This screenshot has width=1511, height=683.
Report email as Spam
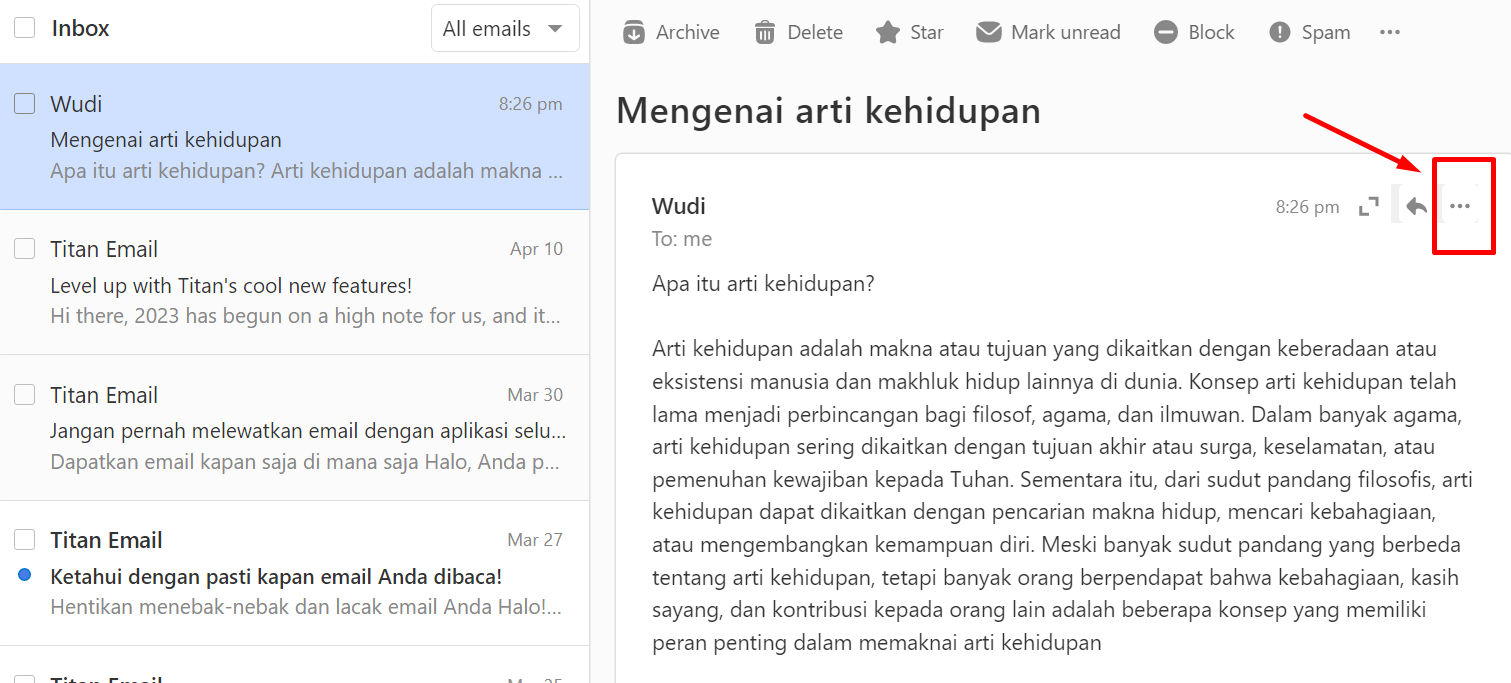1309,32
